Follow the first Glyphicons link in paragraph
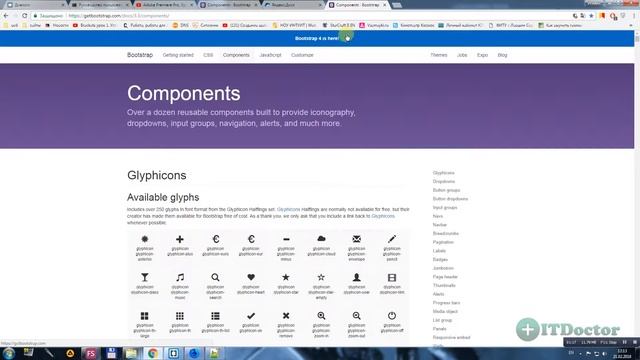640x360 pixels. click(x=288, y=209)
